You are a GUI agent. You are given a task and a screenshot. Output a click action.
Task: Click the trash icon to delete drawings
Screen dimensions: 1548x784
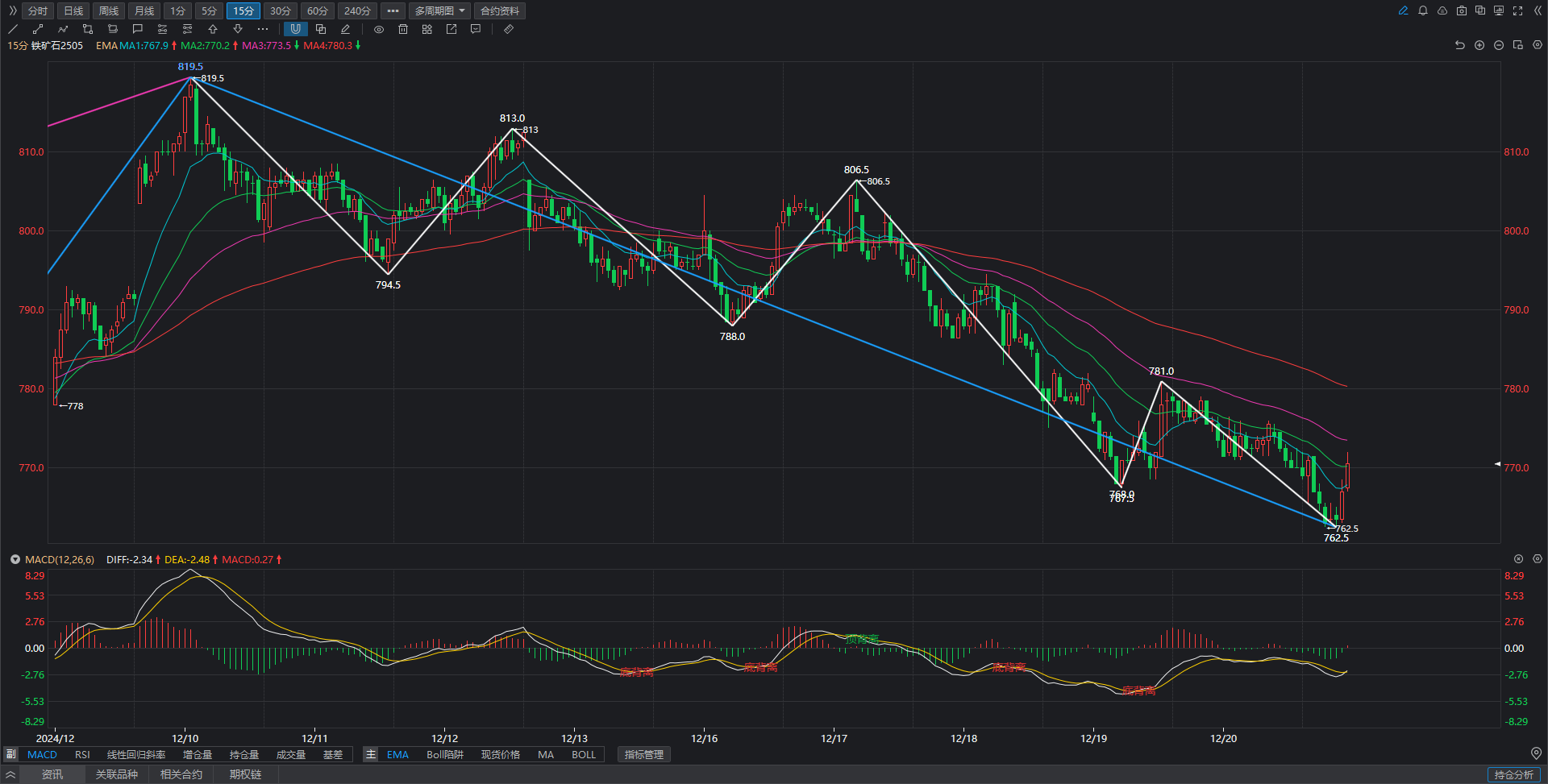coord(403,29)
